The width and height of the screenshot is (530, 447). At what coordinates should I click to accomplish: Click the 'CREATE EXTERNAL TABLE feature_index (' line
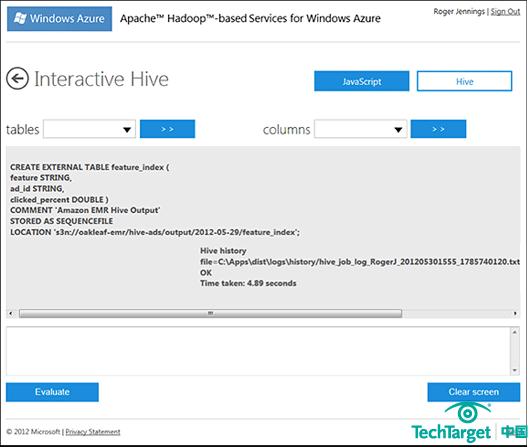90,167
